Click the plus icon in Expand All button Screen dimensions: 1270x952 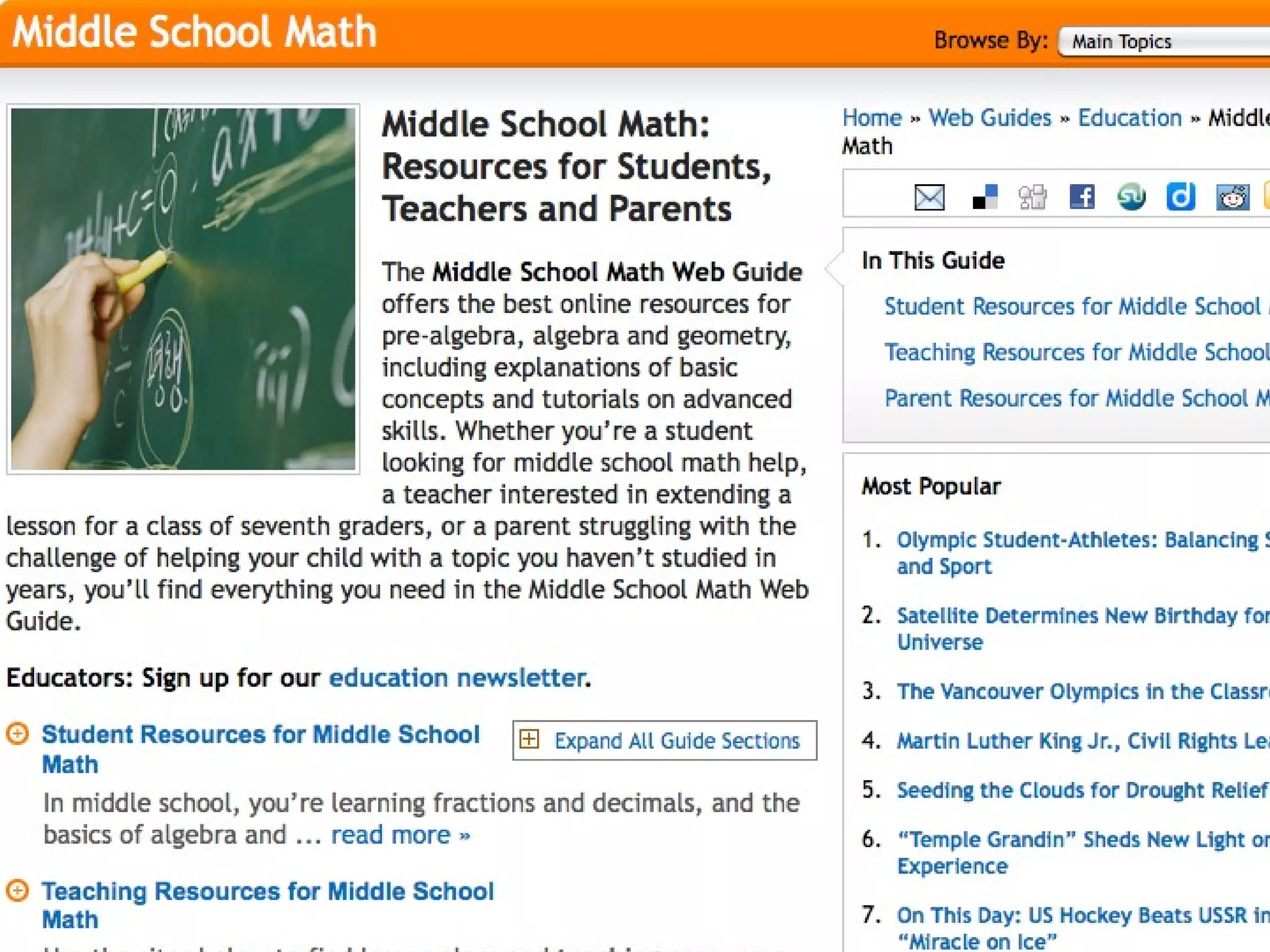coord(529,739)
